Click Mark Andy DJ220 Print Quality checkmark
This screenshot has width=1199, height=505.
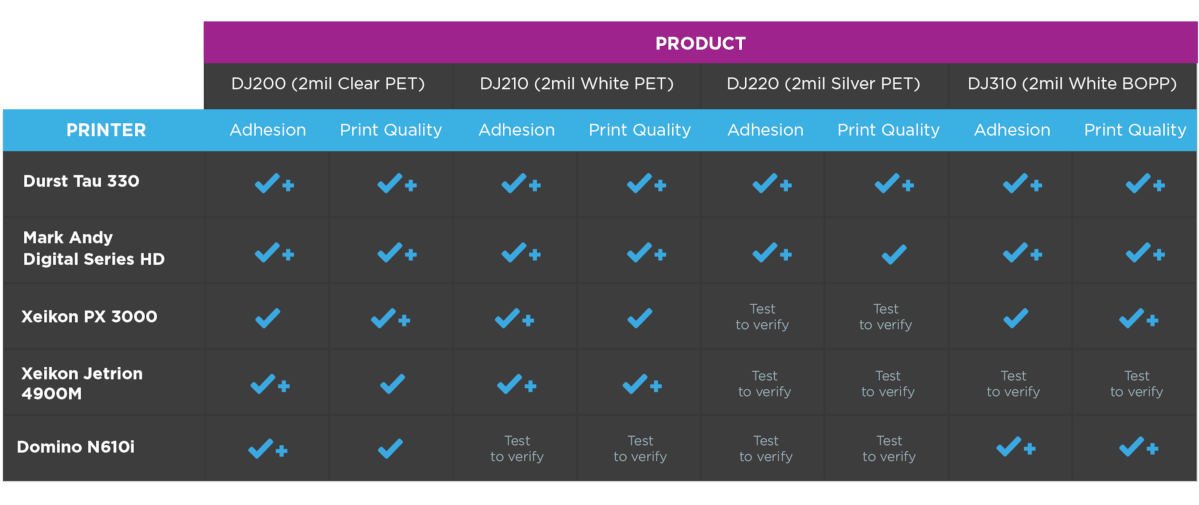[893, 254]
